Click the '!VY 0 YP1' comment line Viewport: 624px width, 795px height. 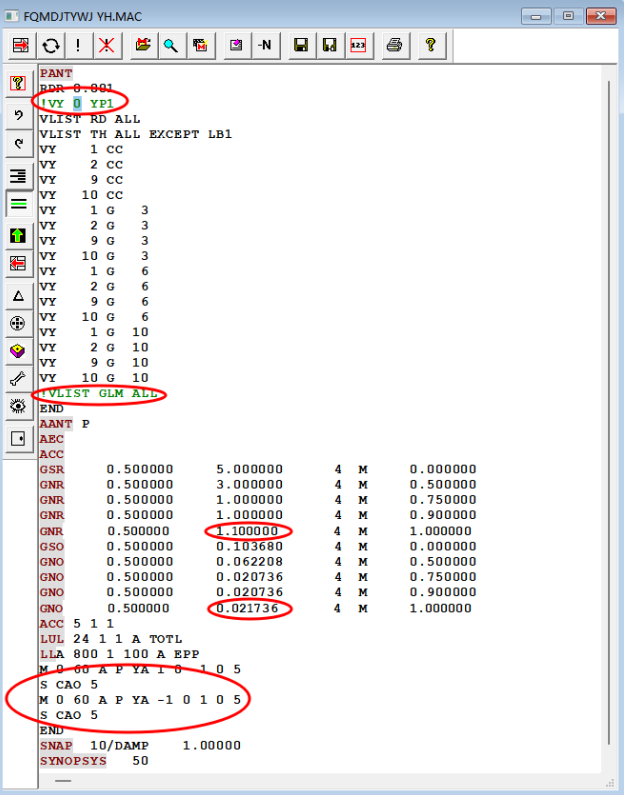pyautogui.click(x=77, y=104)
